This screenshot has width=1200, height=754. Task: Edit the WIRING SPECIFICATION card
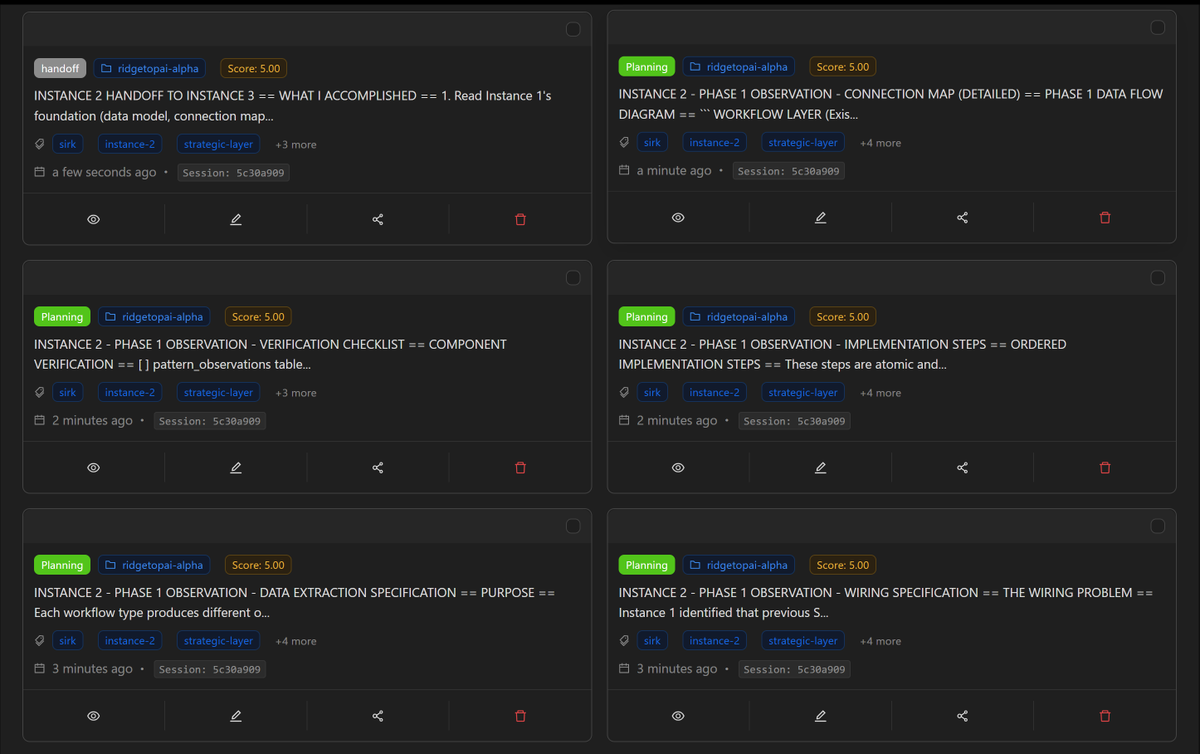pos(820,716)
